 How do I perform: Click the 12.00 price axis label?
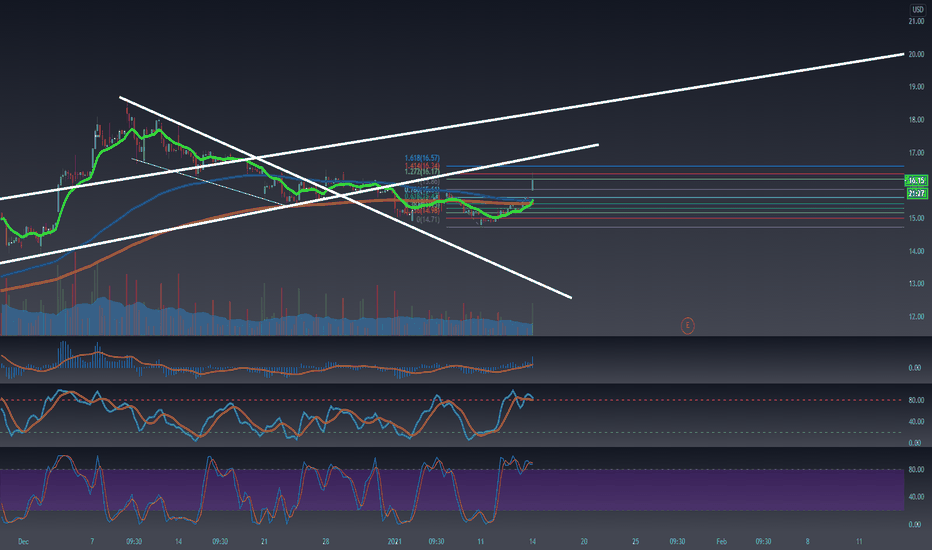916,316
